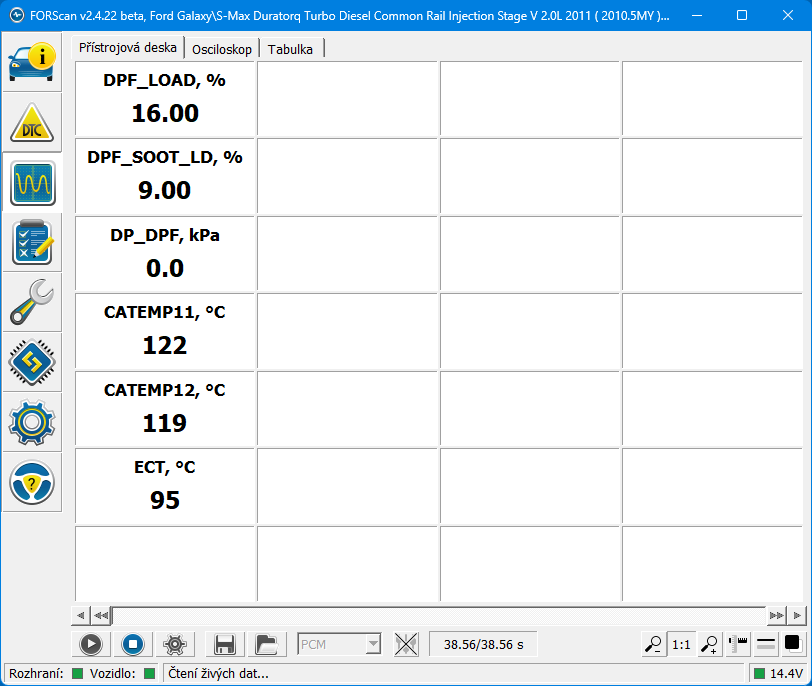Click the save floppy disk icon
The height and width of the screenshot is (686, 812).
click(x=224, y=645)
